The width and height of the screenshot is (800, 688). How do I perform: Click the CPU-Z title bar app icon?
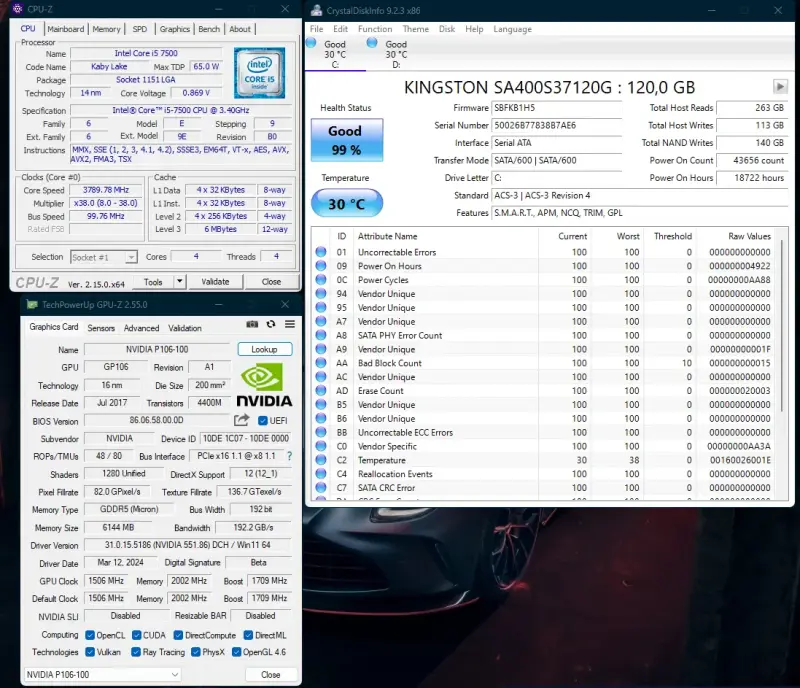click(17, 9)
